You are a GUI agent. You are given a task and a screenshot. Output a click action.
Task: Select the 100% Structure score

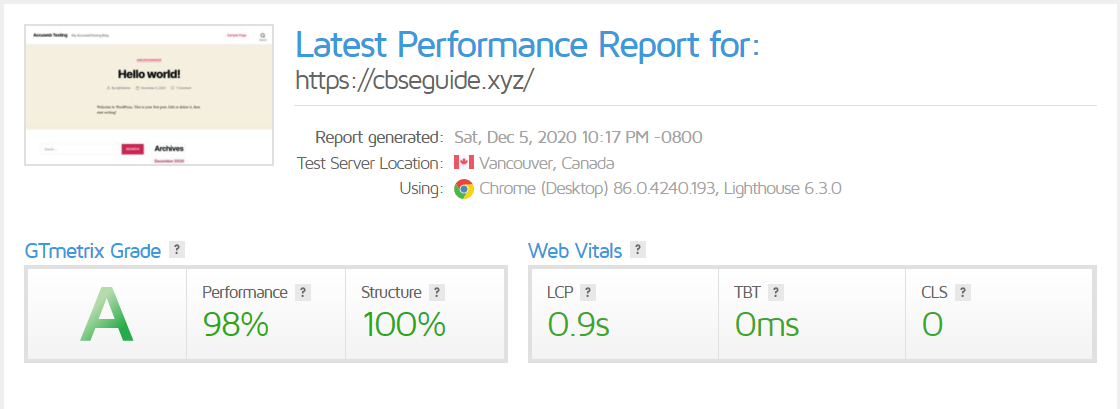pos(403,324)
